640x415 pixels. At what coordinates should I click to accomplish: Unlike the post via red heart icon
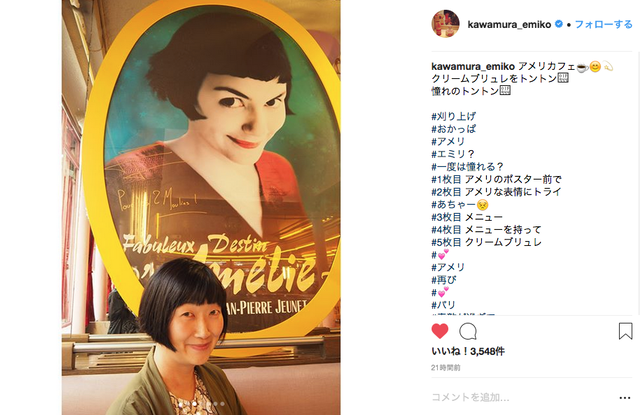pyautogui.click(x=440, y=331)
